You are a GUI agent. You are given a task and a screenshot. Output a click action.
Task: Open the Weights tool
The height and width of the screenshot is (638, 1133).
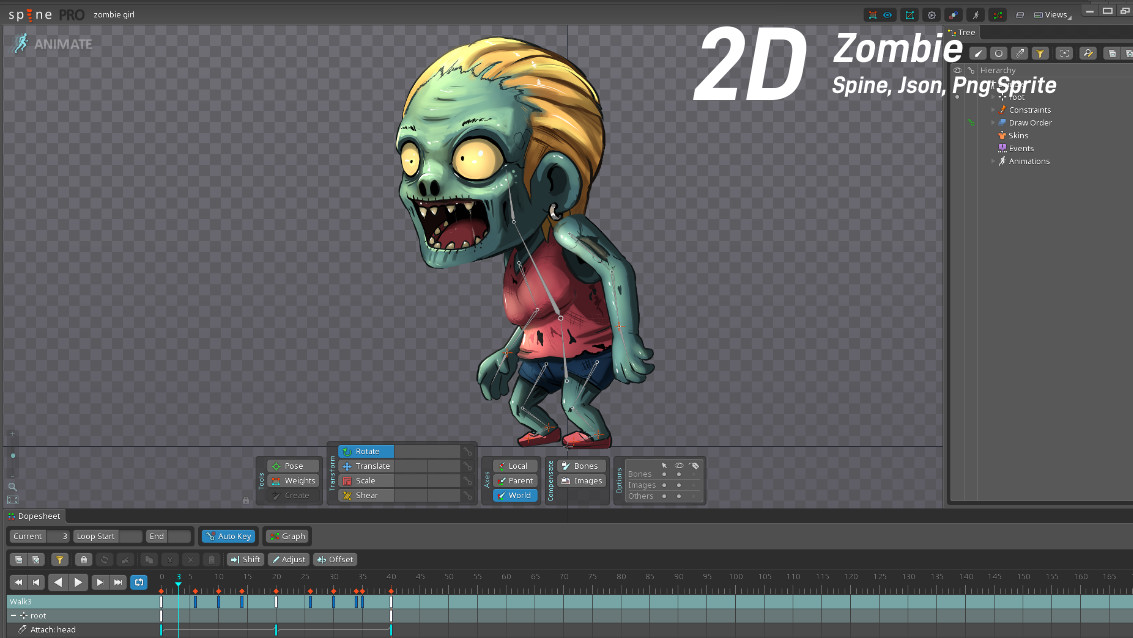(290, 480)
